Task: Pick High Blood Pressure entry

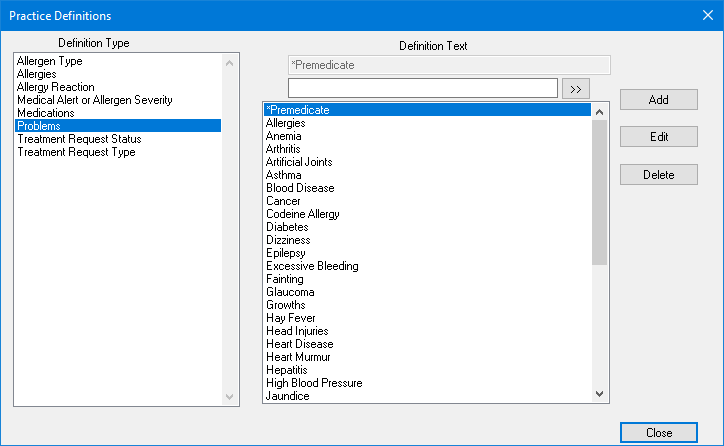Action: coord(314,383)
